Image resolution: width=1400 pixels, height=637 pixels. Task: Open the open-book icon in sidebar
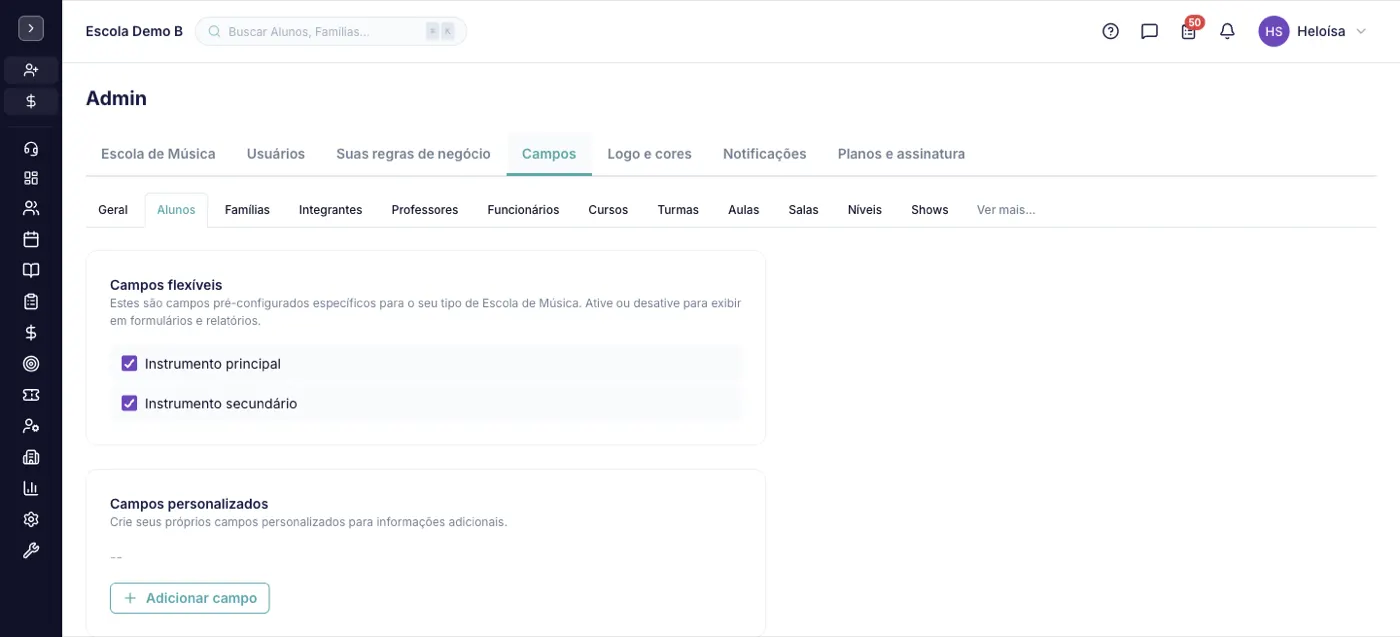pos(31,270)
